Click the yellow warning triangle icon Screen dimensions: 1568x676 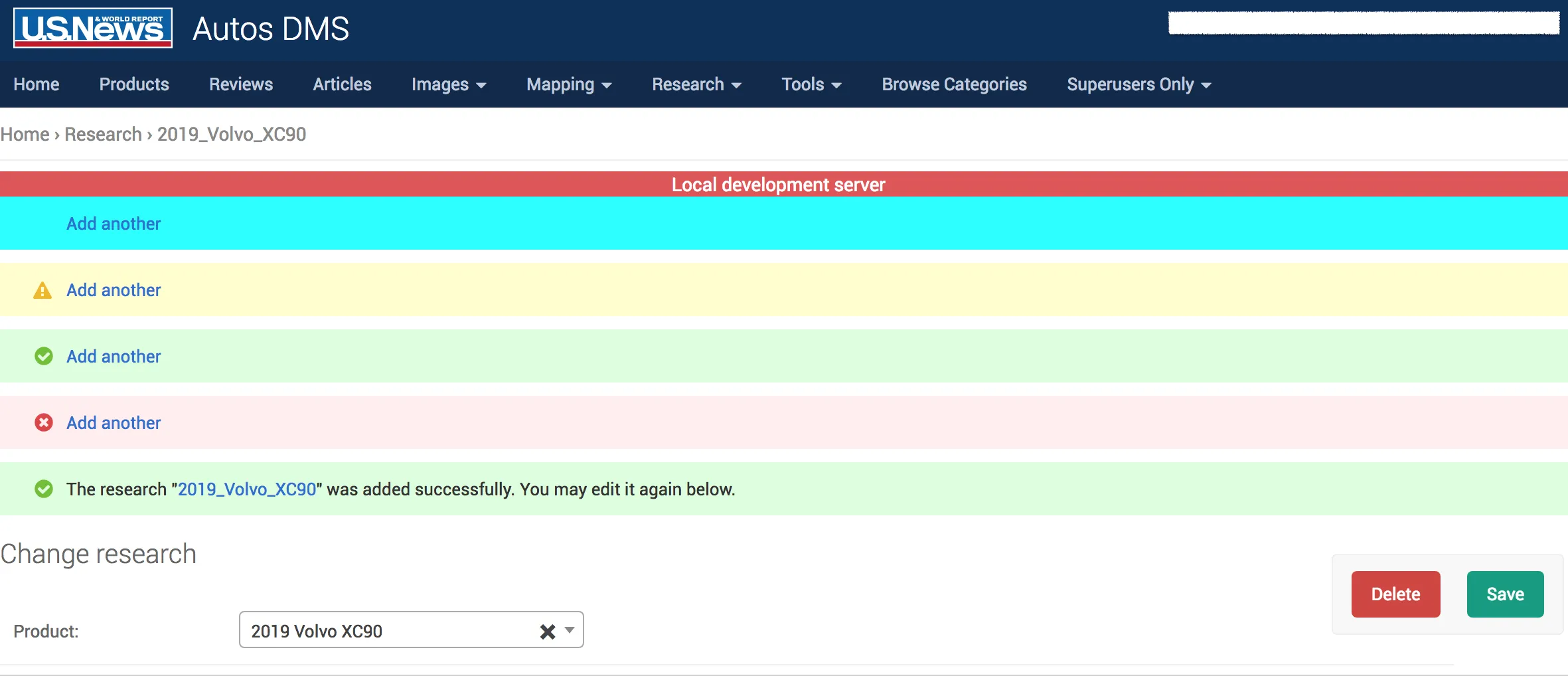coord(42,290)
